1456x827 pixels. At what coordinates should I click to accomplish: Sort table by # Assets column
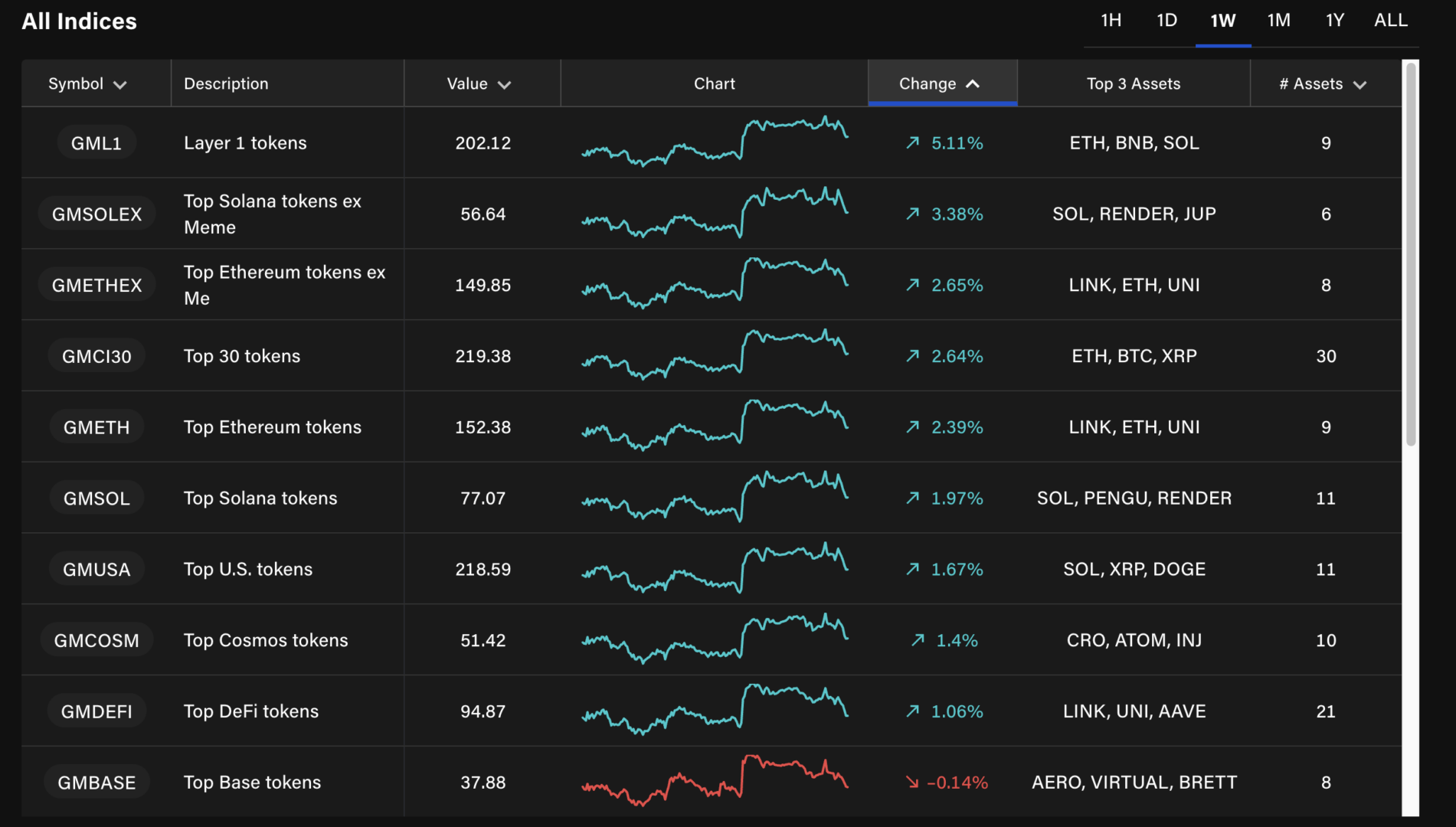[1323, 83]
